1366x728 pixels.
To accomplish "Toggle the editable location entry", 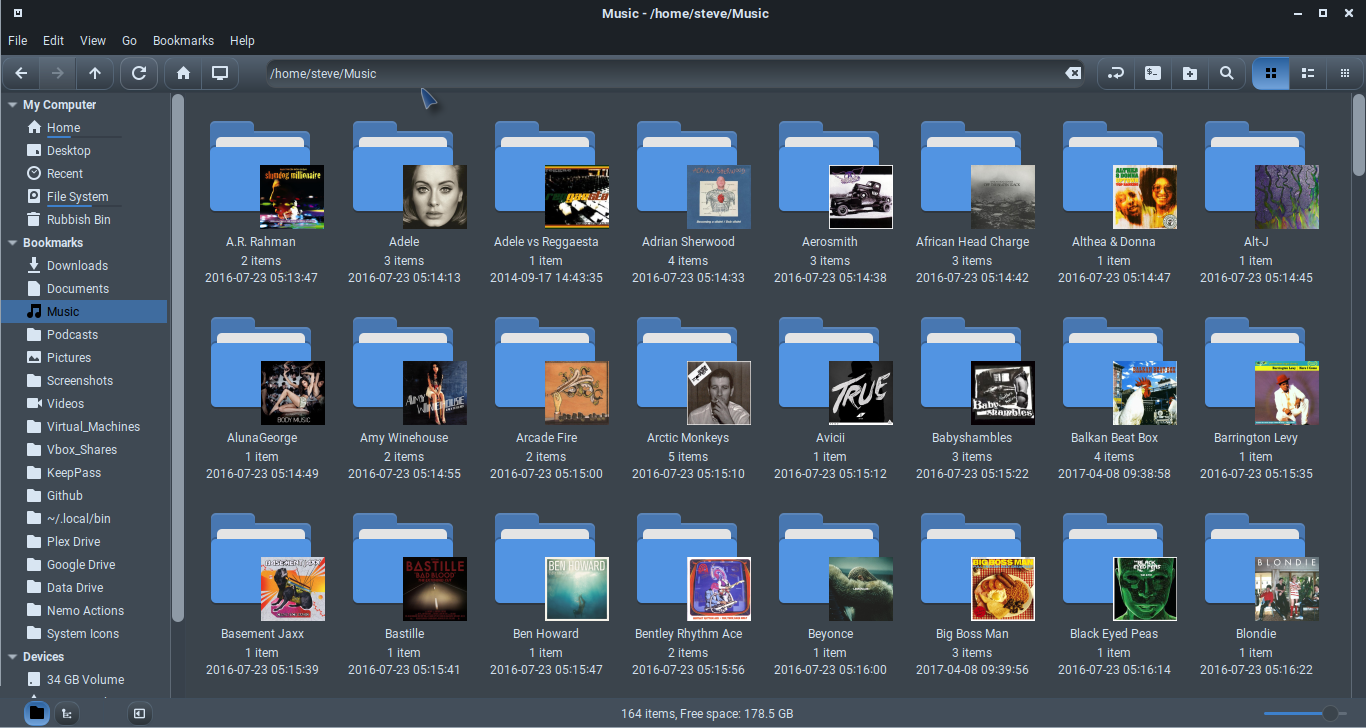I will 1115,73.
